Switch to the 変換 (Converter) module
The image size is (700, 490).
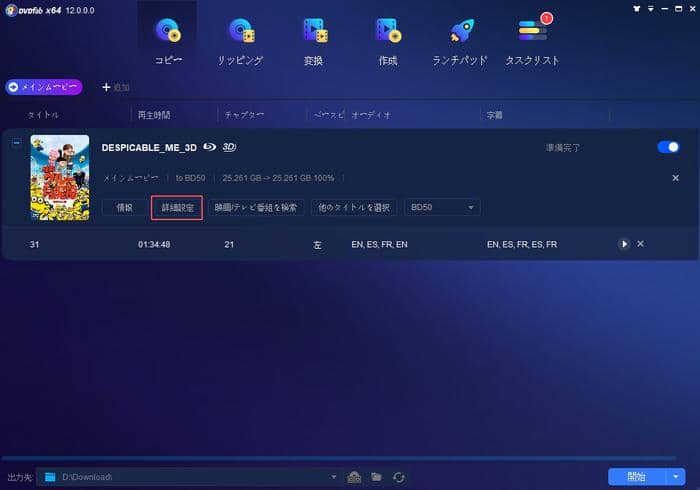313,40
